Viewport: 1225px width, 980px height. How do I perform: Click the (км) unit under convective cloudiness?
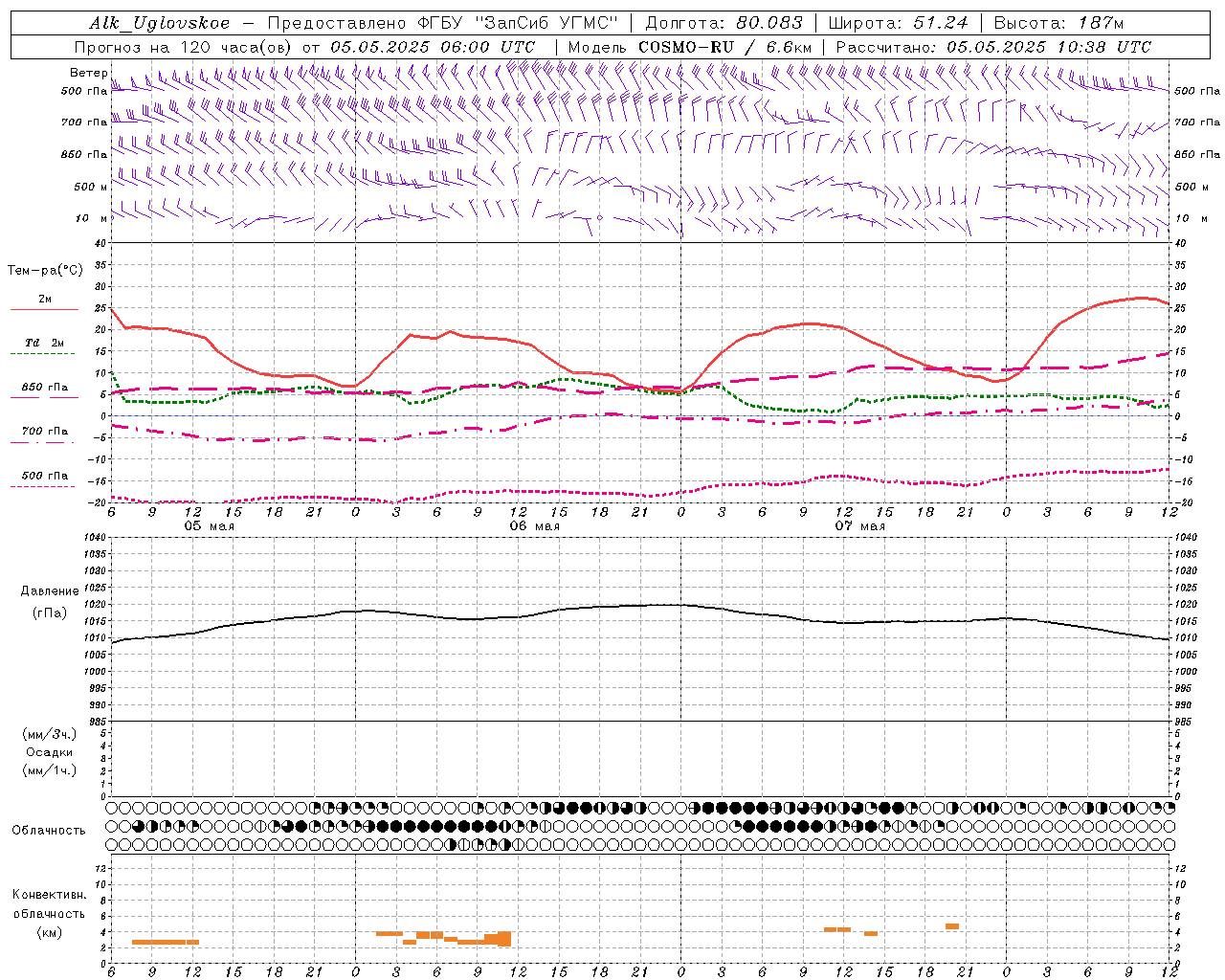coord(49,932)
